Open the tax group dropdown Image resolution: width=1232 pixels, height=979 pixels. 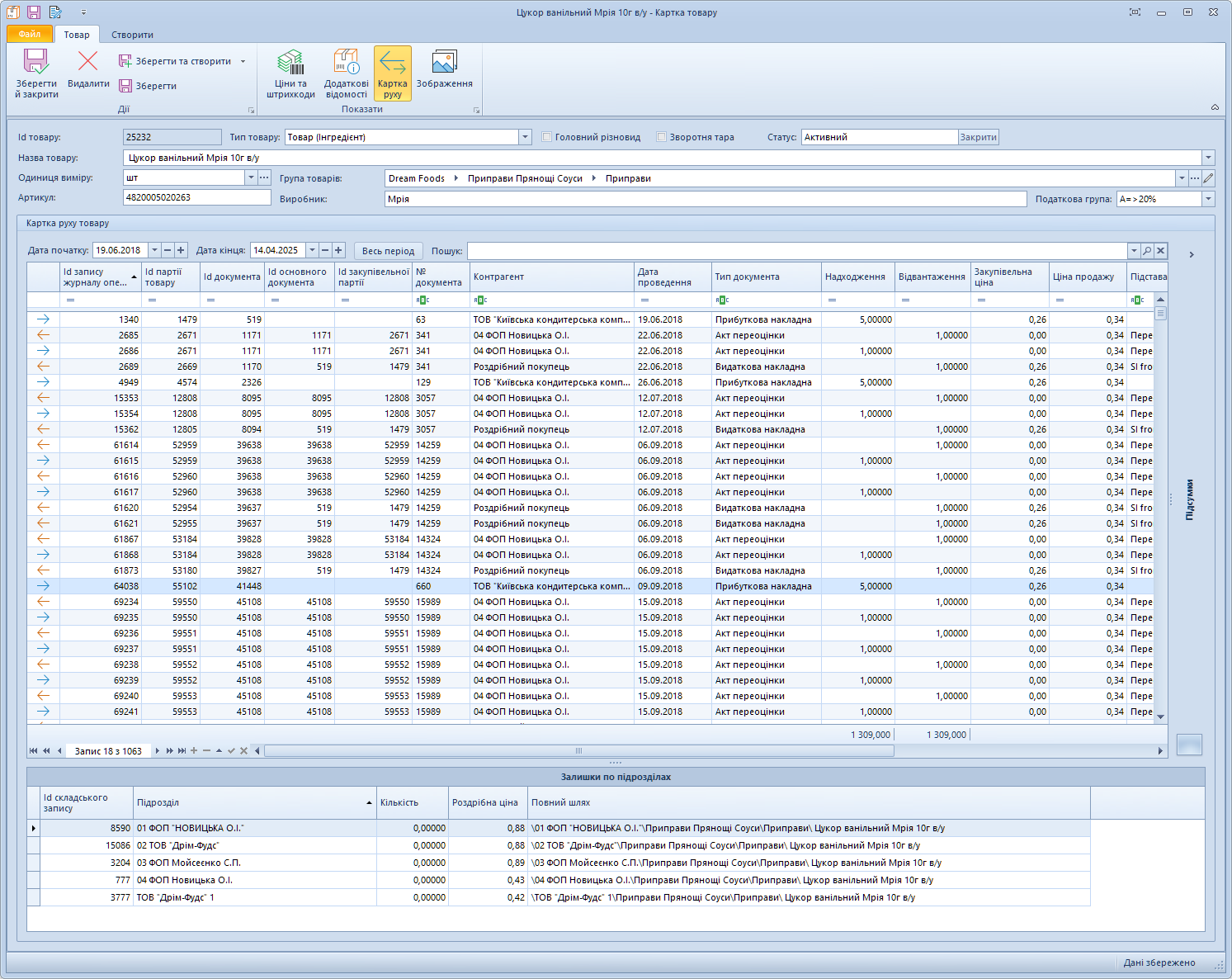pos(1208,199)
